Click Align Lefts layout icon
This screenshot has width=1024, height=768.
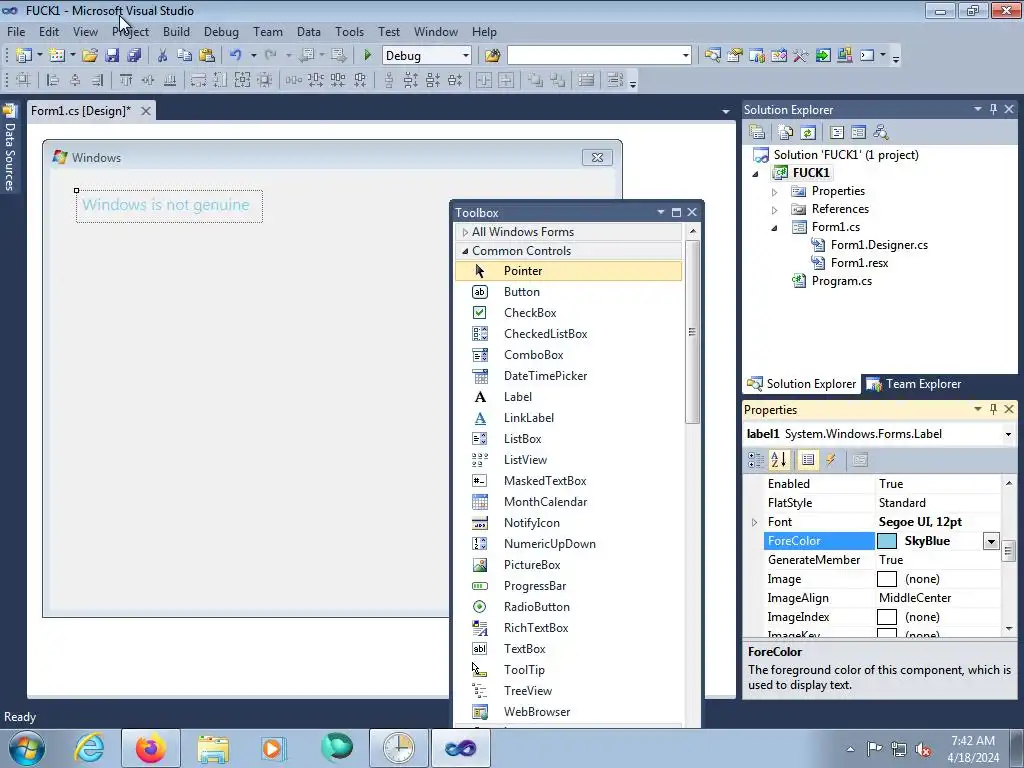tap(53, 80)
